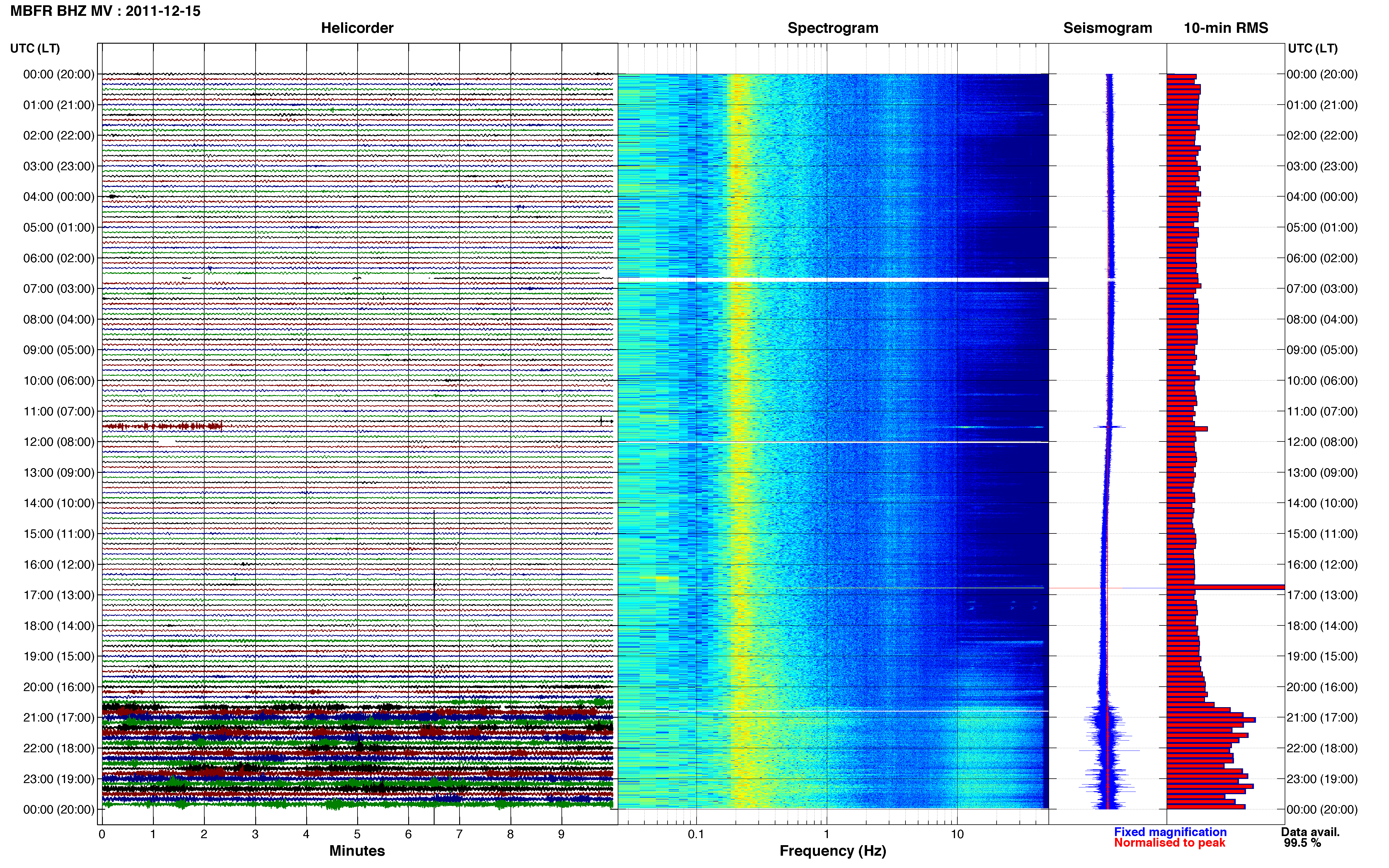Screen dimensions: 1389x868
Task: Click Helicorder-side time label "01:00 (21:00)"
Action: pos(59,105)
